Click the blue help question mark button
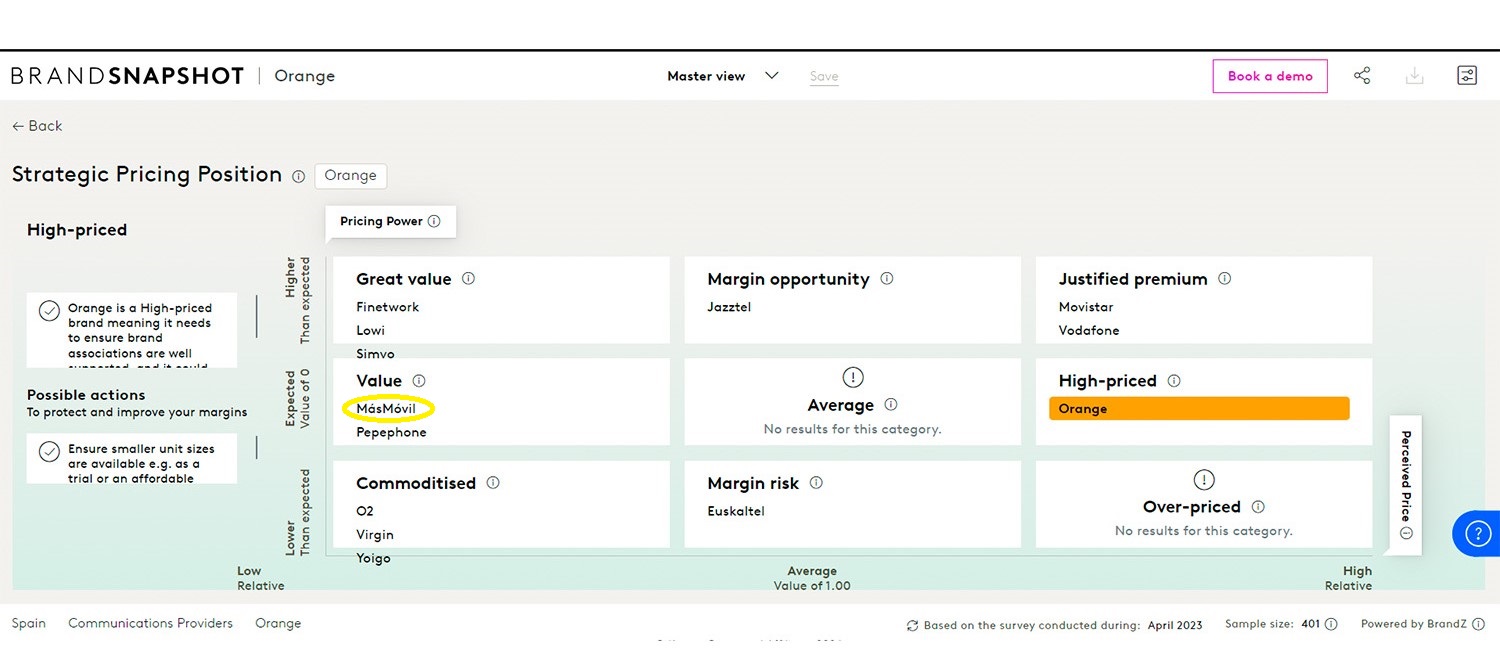 [x=1477, y=534]
